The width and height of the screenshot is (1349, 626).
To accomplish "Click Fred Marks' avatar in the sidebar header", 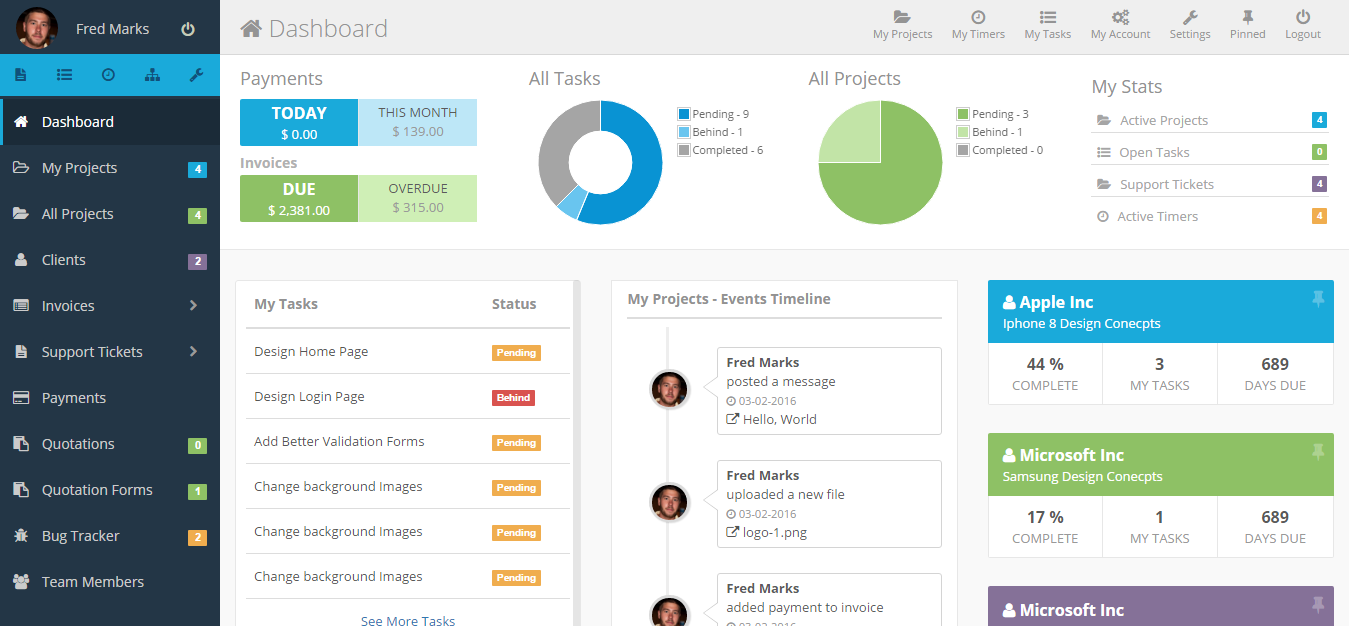I will click(x=37, y=28).
